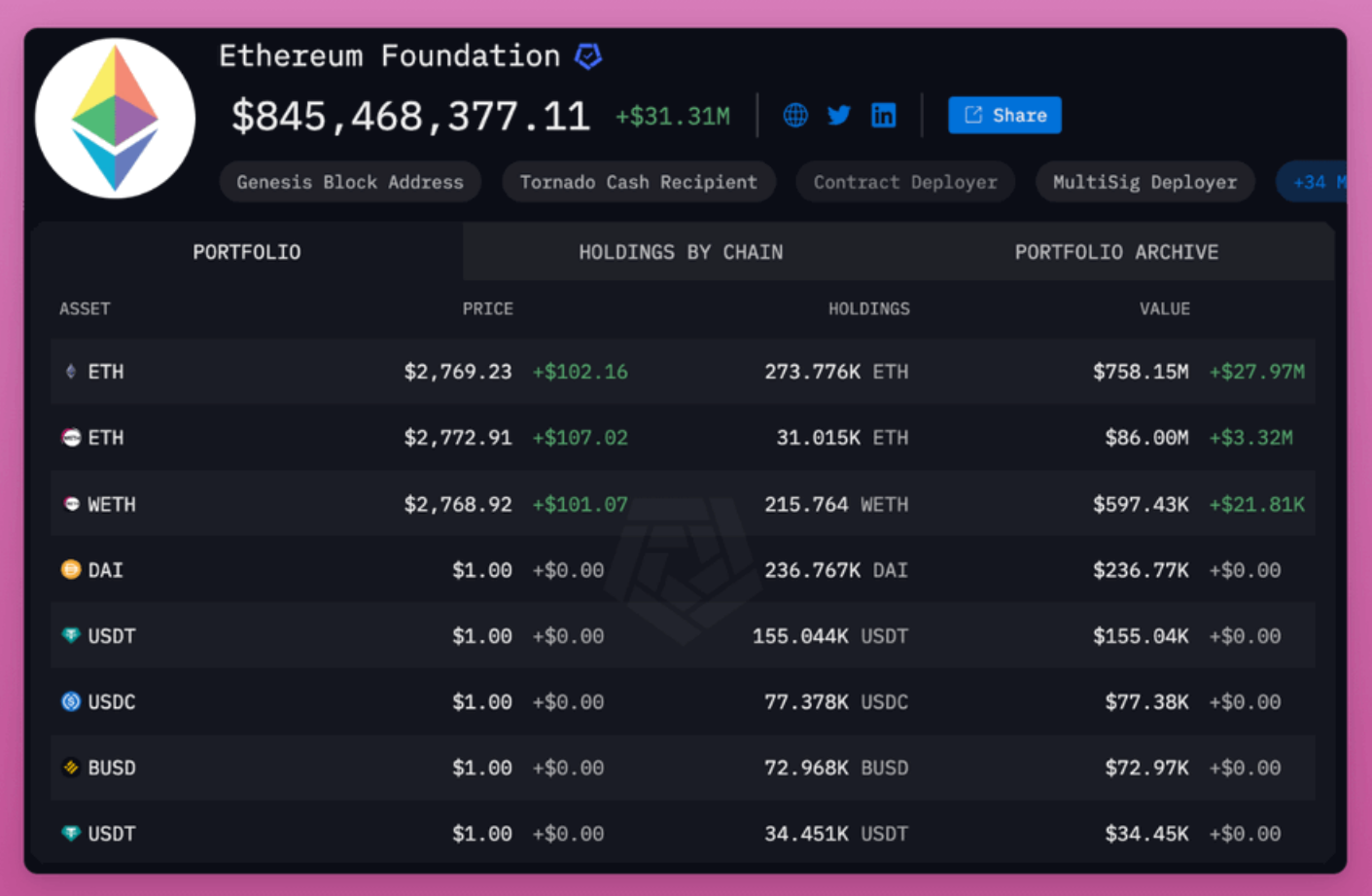Select the Genesis Block Address tag
Image resolution: width=1372 pixels, height=896 pixels.
[x=350, y=182]
